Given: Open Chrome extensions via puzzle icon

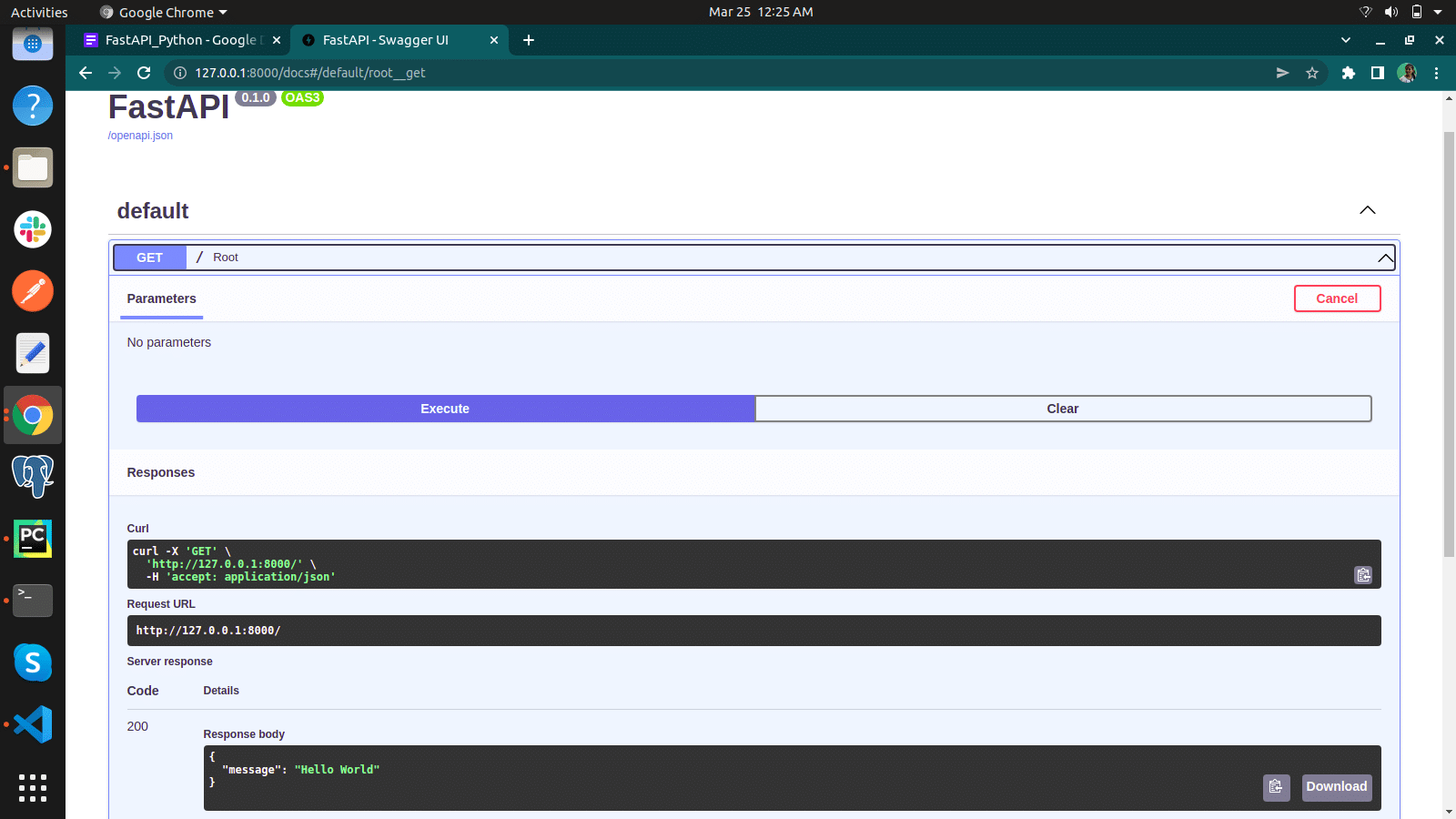Looking at the screenshot, I should coord(1348,73).
